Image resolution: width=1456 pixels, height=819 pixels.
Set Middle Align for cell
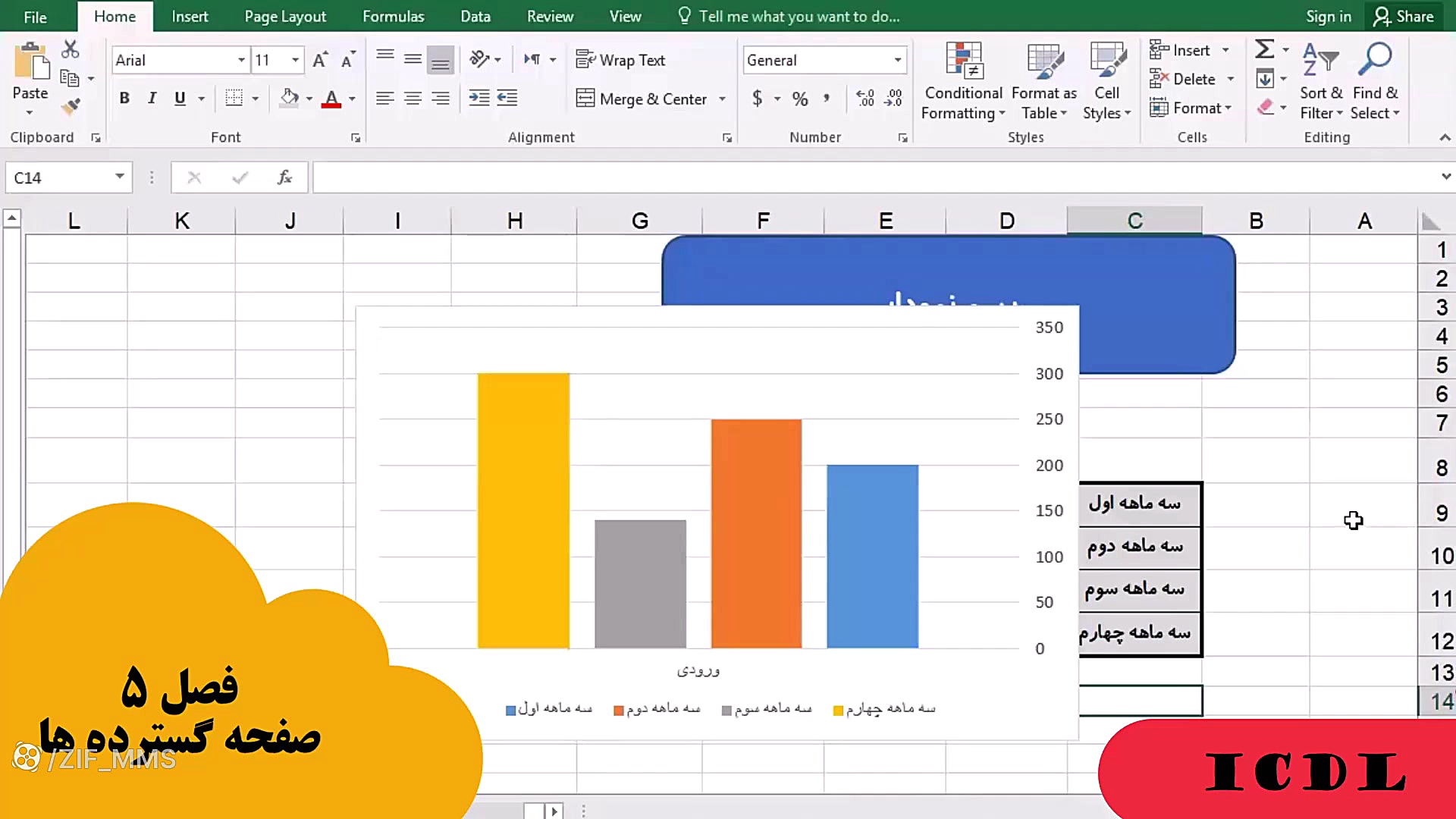click(x=413, y=58)
